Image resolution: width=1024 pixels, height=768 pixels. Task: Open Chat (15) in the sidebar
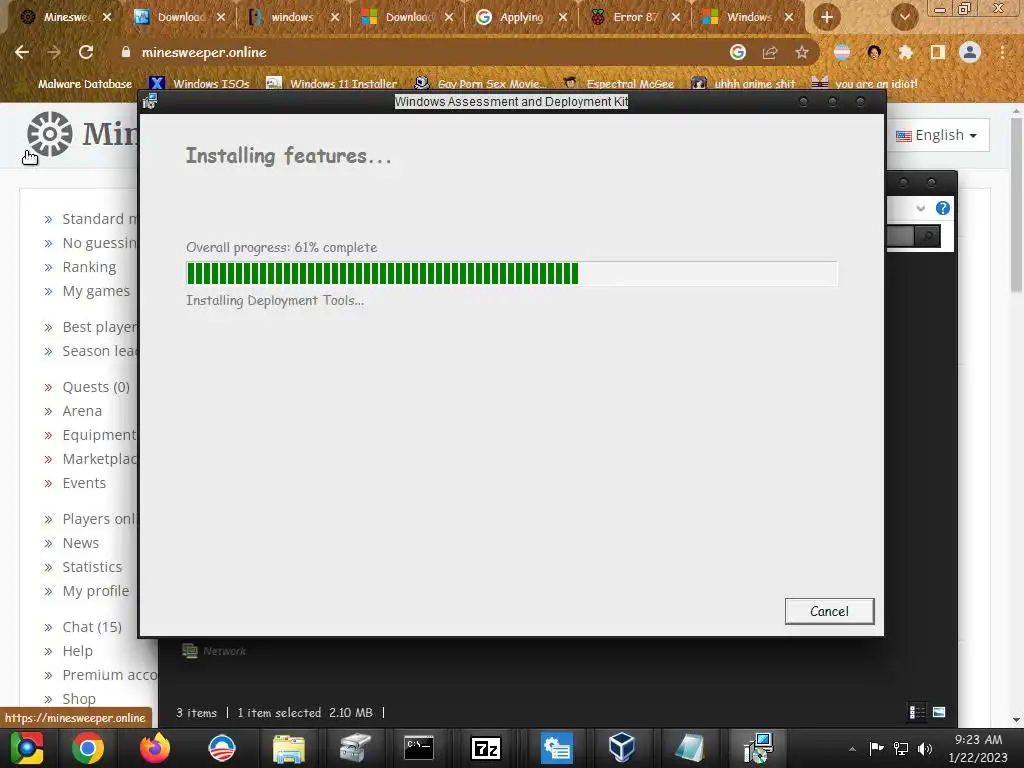coord(92,627)
